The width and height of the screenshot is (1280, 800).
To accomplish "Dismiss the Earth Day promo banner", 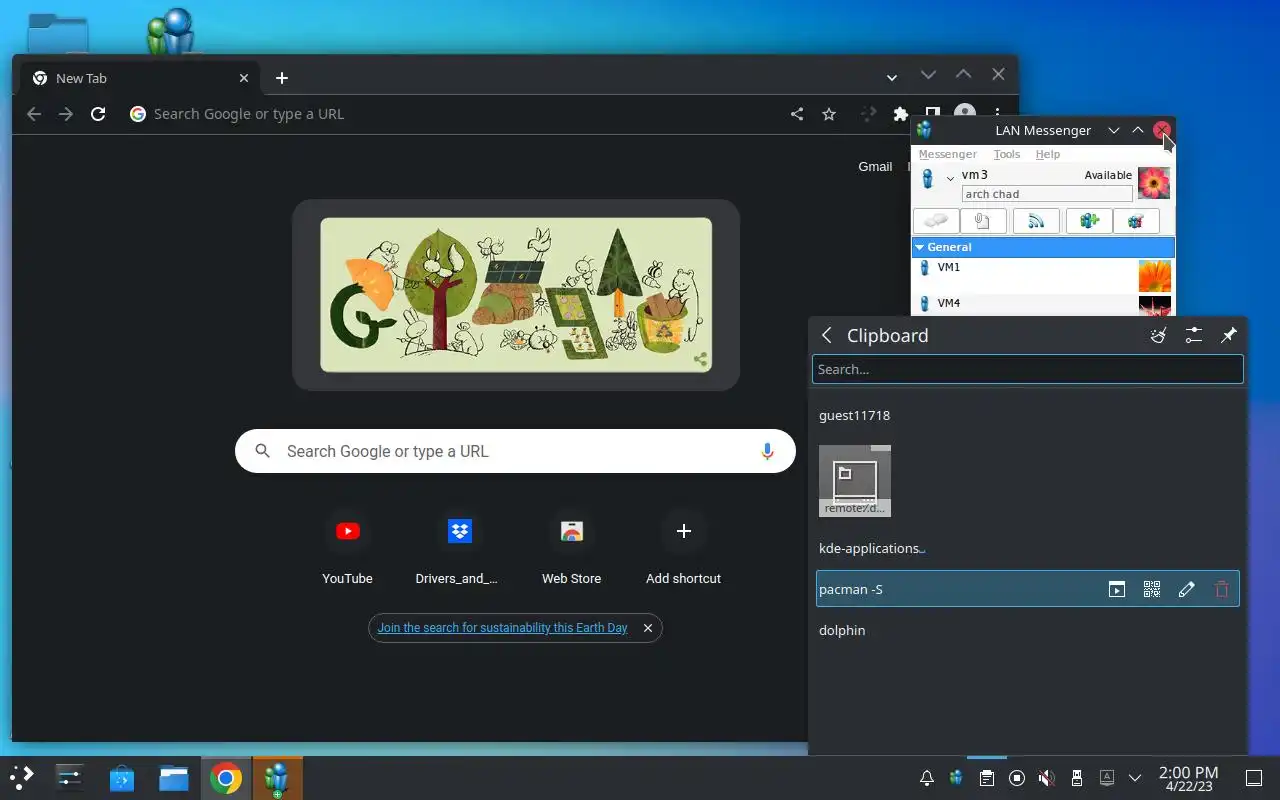I will (648, 628).
